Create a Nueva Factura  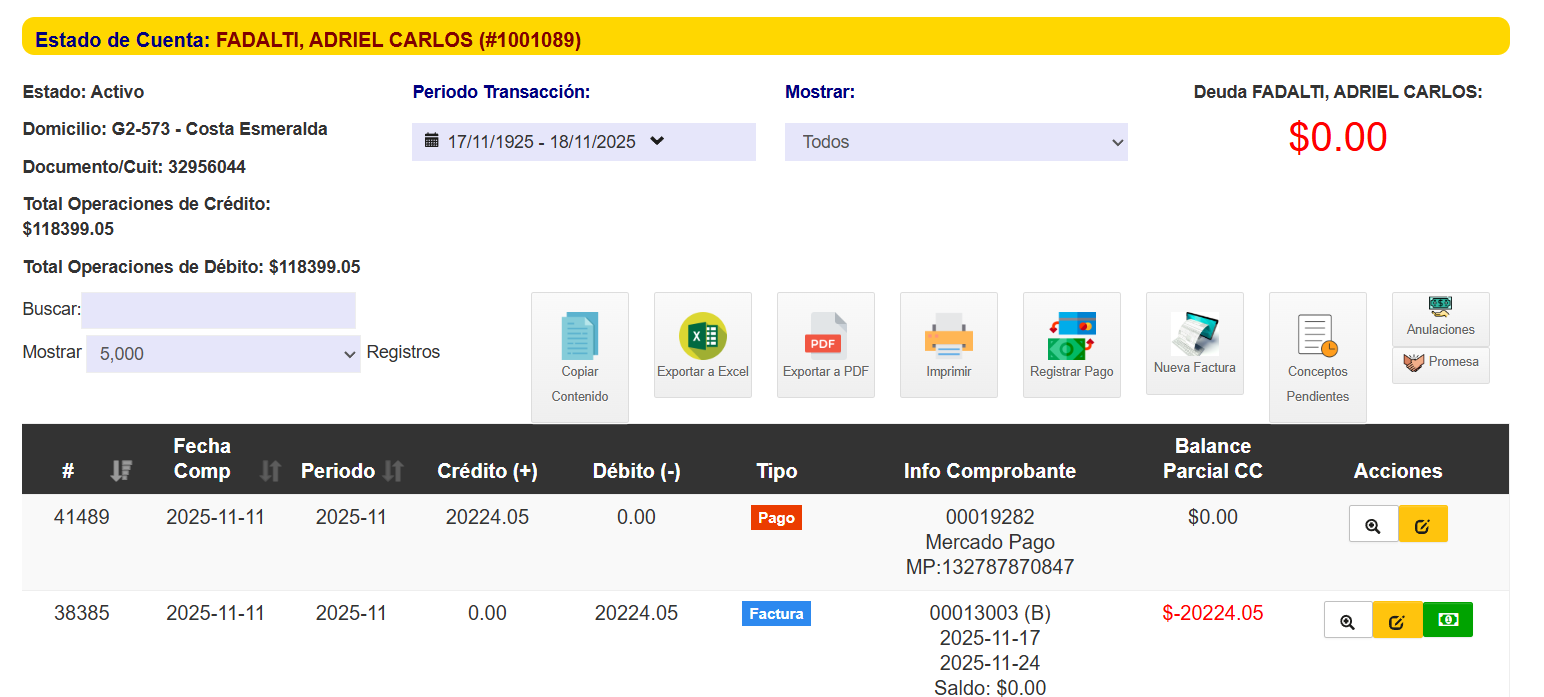[1195, 343]
